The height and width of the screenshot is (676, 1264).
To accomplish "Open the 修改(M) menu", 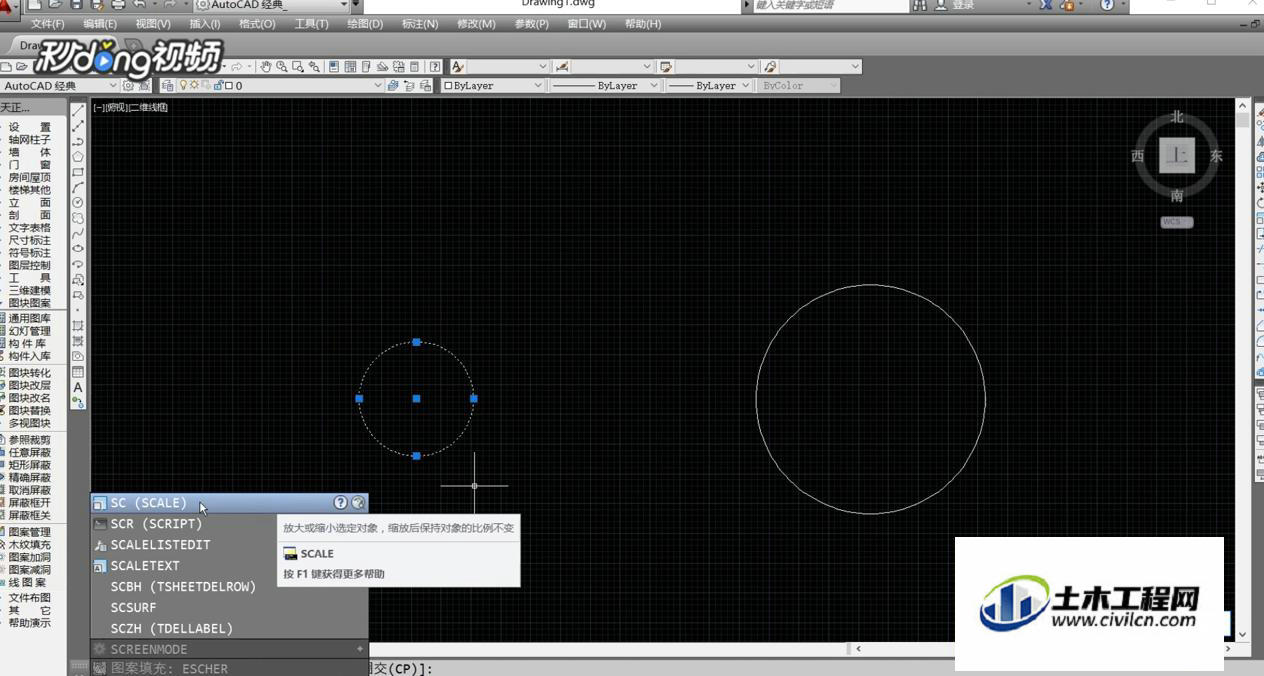I will click(x=476, y=24).
